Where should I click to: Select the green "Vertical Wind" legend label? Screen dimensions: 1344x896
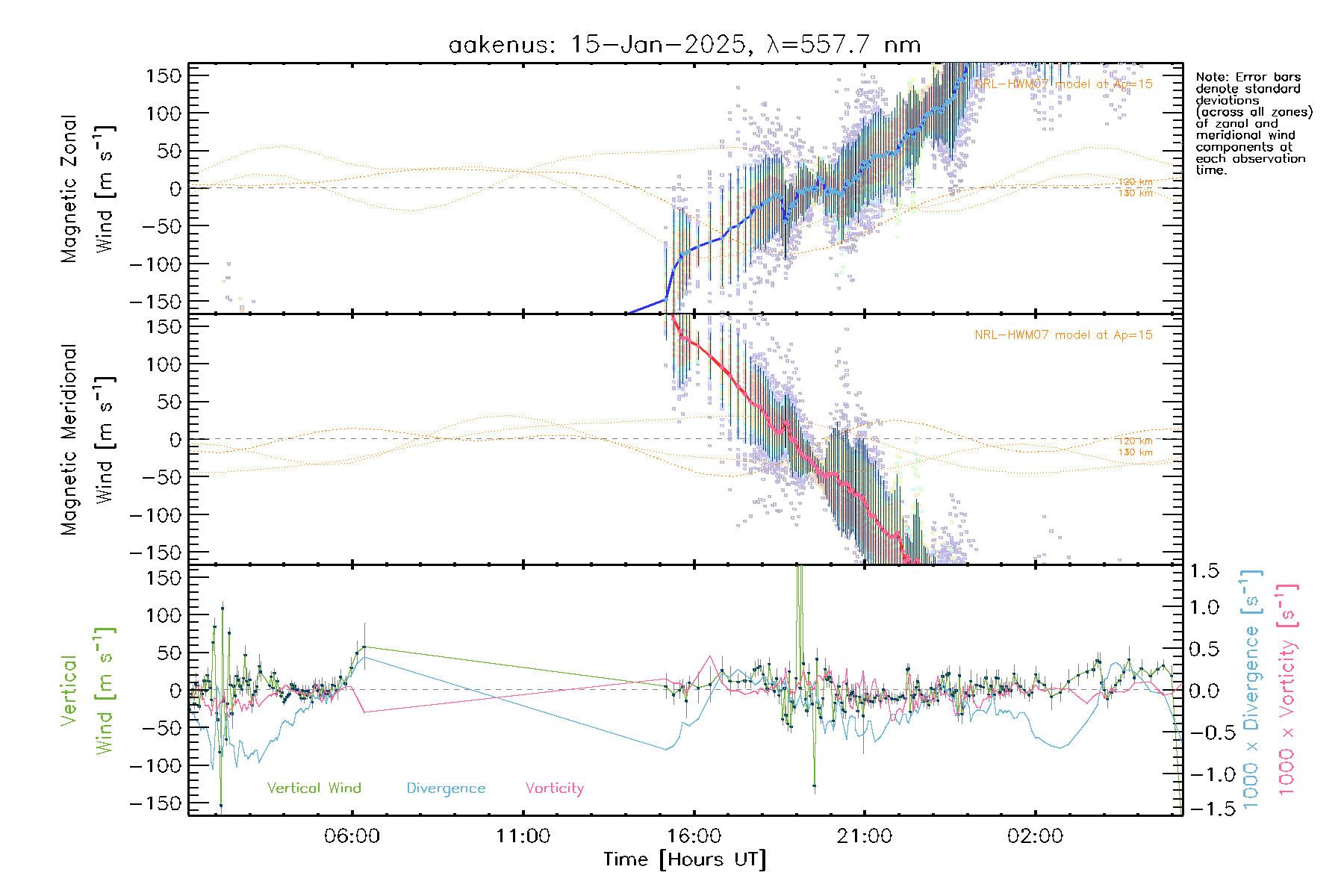(x=314, y=788)
